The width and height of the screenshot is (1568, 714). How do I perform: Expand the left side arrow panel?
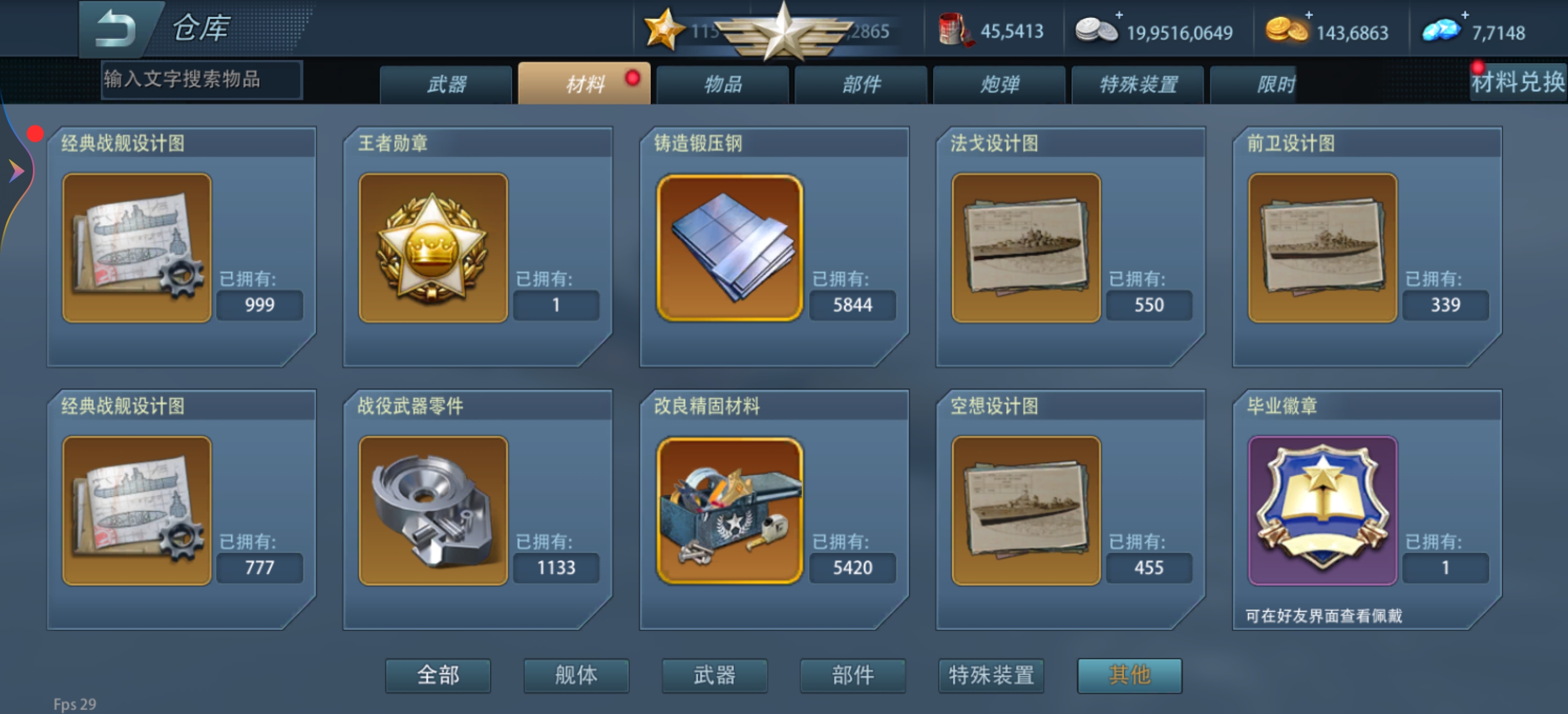point(16,171)
